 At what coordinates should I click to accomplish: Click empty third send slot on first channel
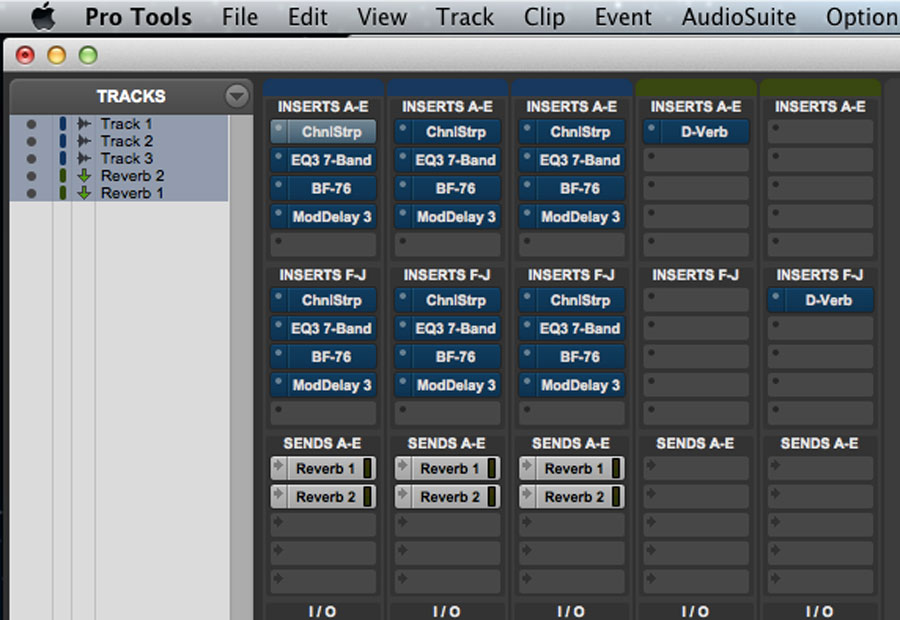323,525
